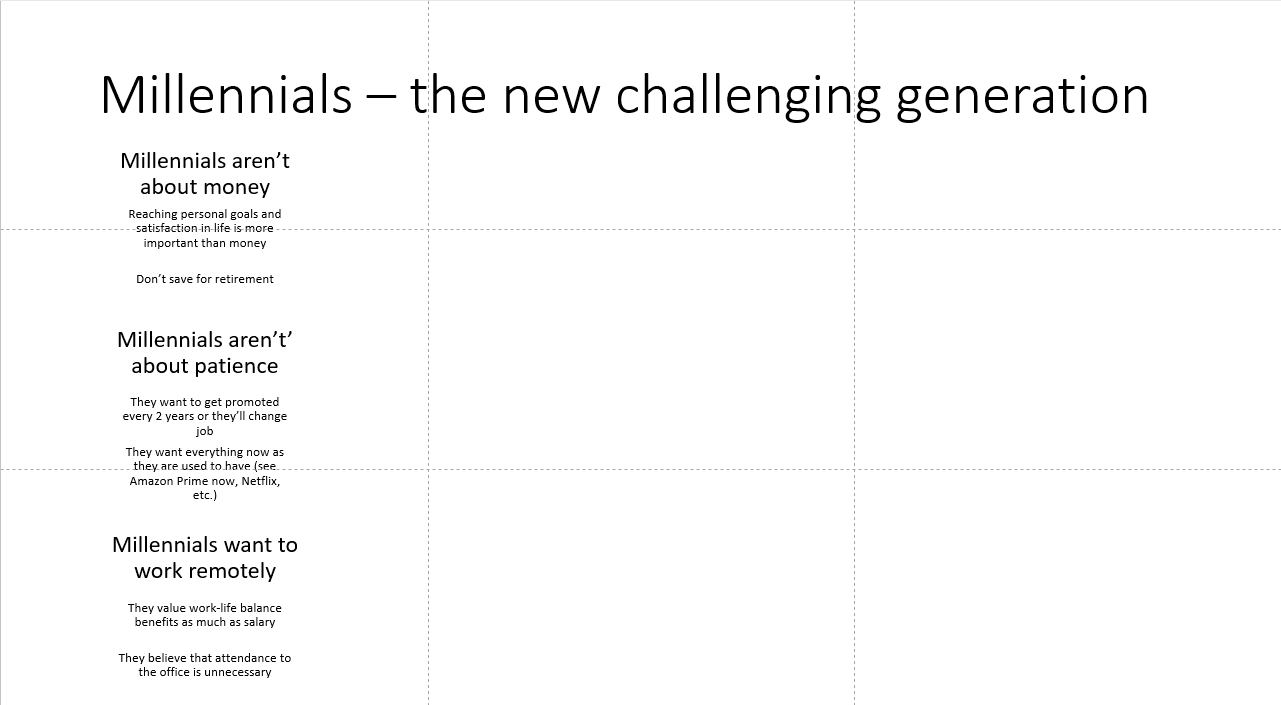
Task: Select the 'Millennials aren't about money' heading
Action: tap(205, 174)
